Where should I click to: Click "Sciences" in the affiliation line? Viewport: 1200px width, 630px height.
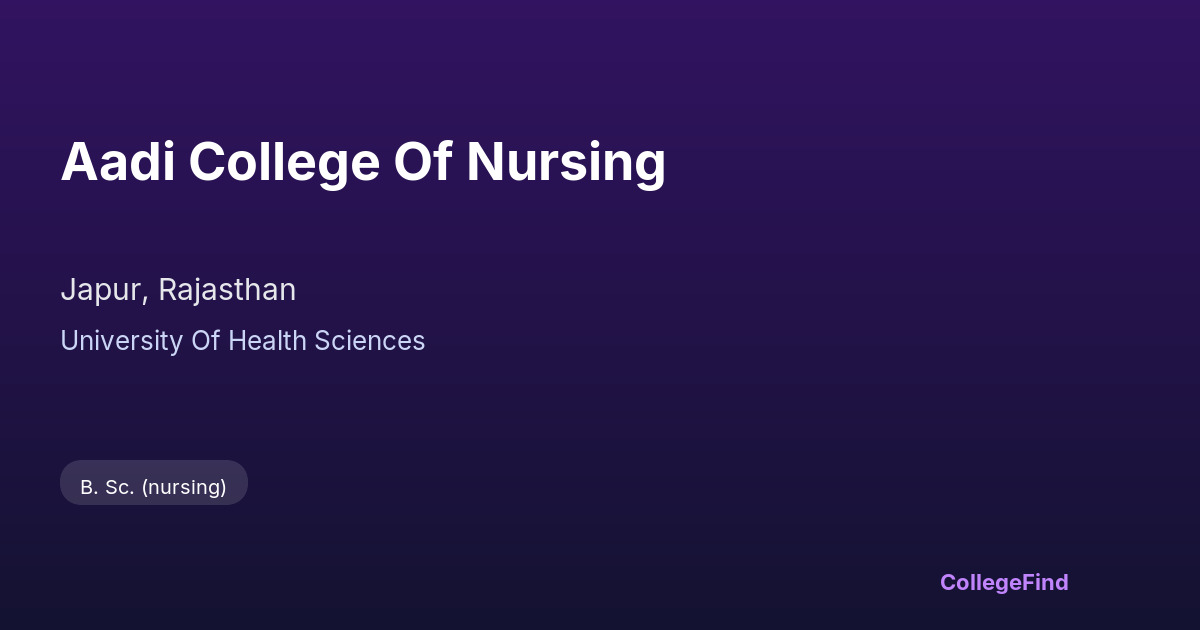click(370, 341)
